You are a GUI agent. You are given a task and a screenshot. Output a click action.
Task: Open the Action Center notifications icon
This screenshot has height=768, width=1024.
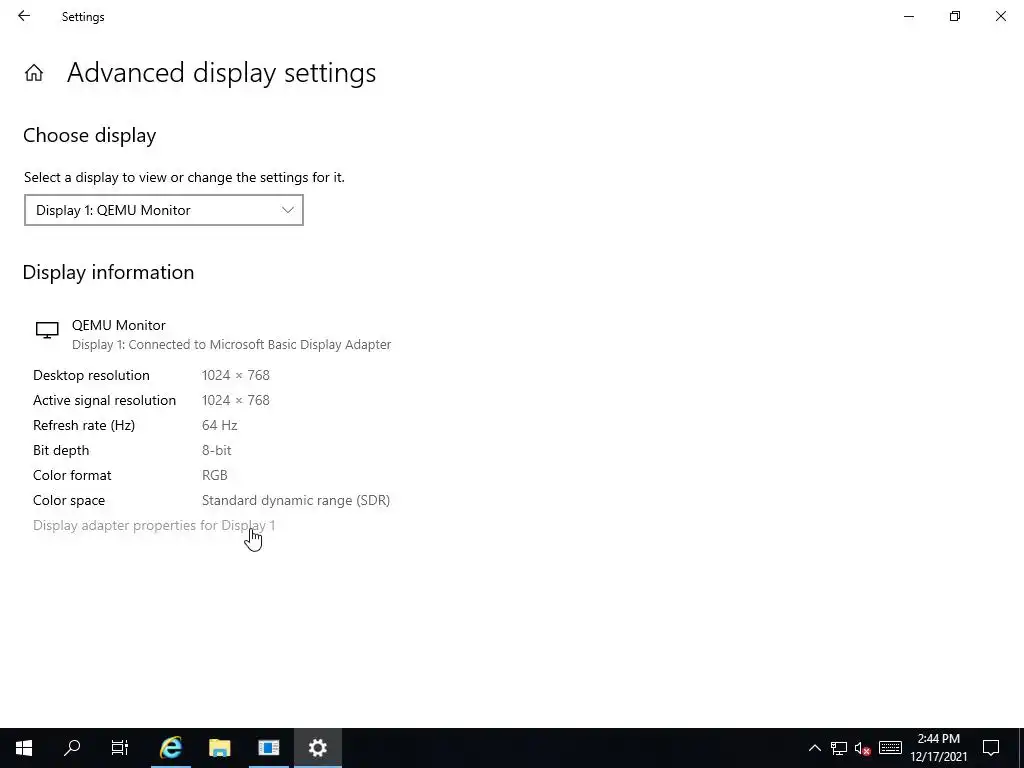991,748
